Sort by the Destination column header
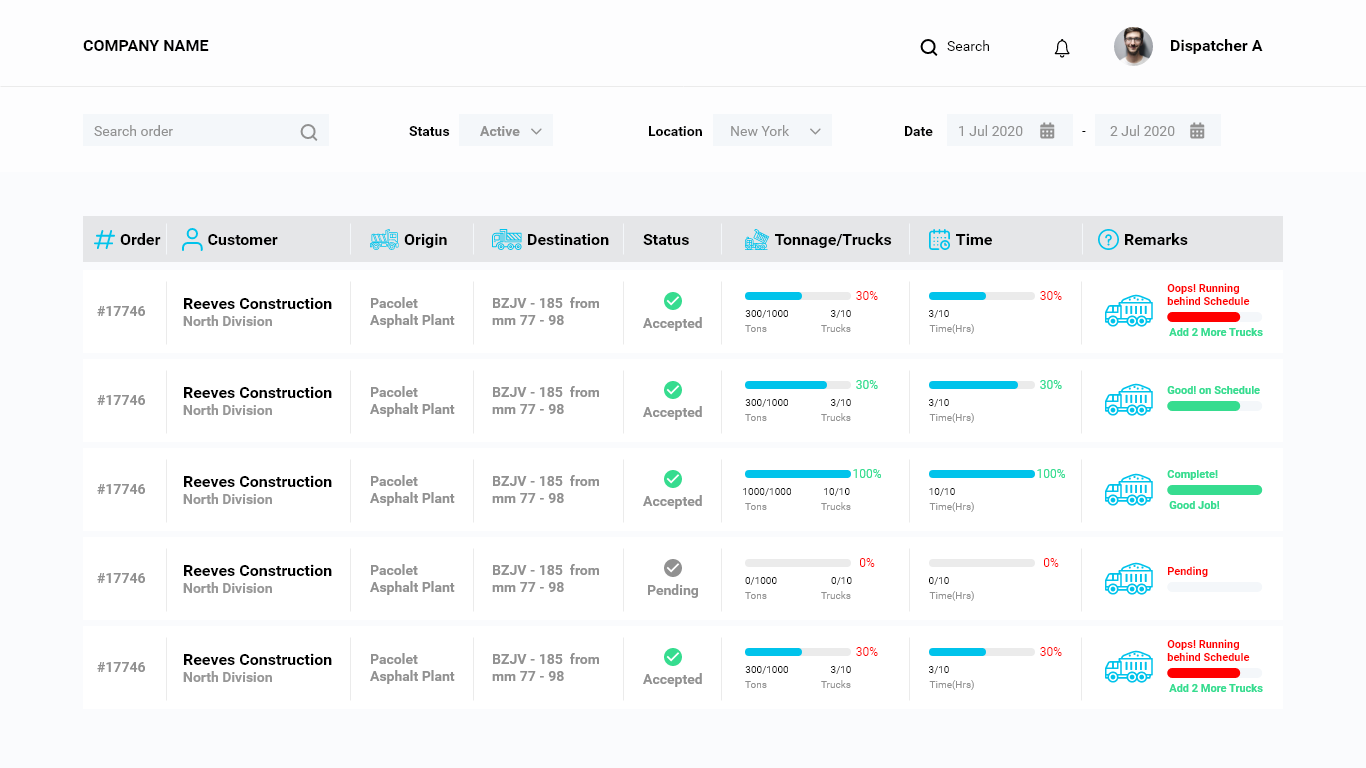Screen dimensions: 1366x768 567,240
